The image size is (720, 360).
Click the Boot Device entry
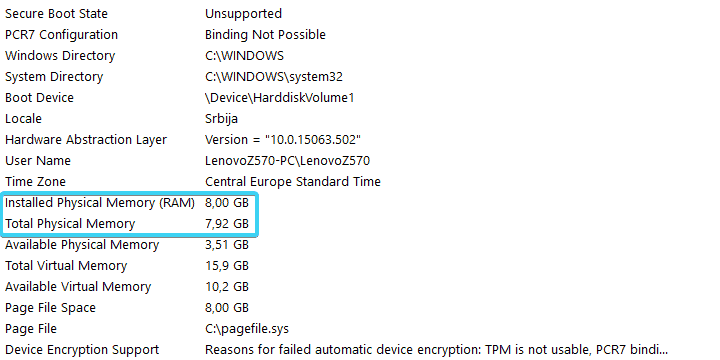(360, 98)
